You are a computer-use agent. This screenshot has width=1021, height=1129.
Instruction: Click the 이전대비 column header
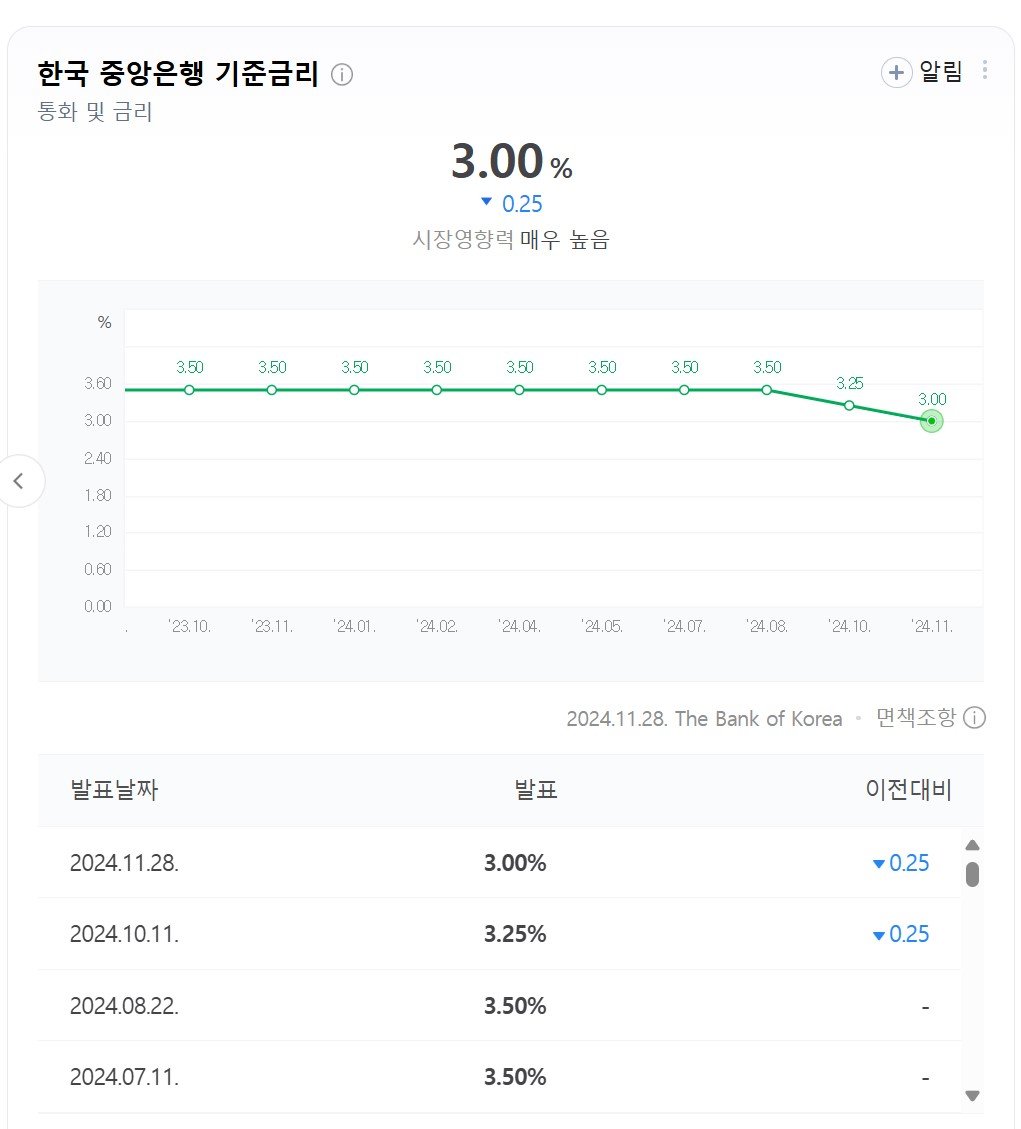(909, 790)
